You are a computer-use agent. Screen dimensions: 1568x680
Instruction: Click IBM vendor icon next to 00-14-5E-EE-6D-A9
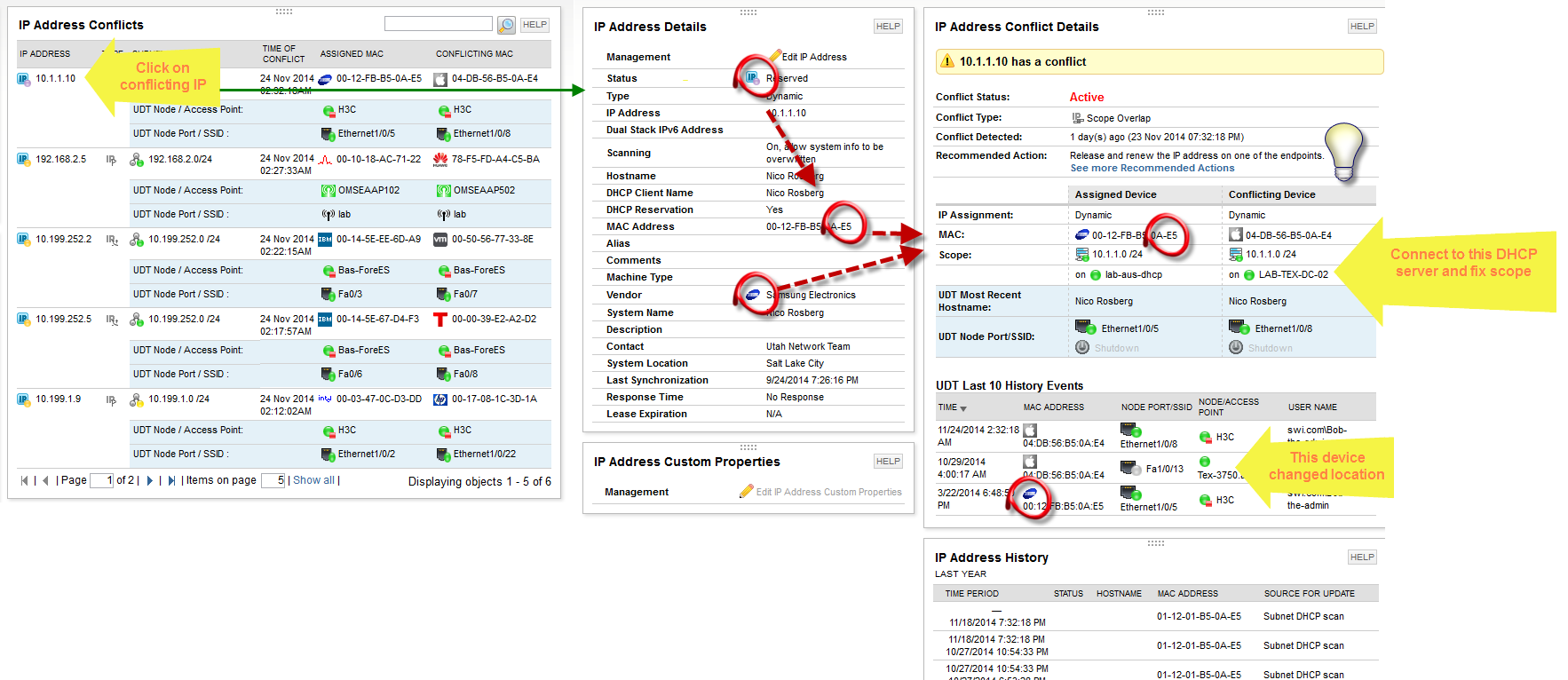tap(325, 239)
